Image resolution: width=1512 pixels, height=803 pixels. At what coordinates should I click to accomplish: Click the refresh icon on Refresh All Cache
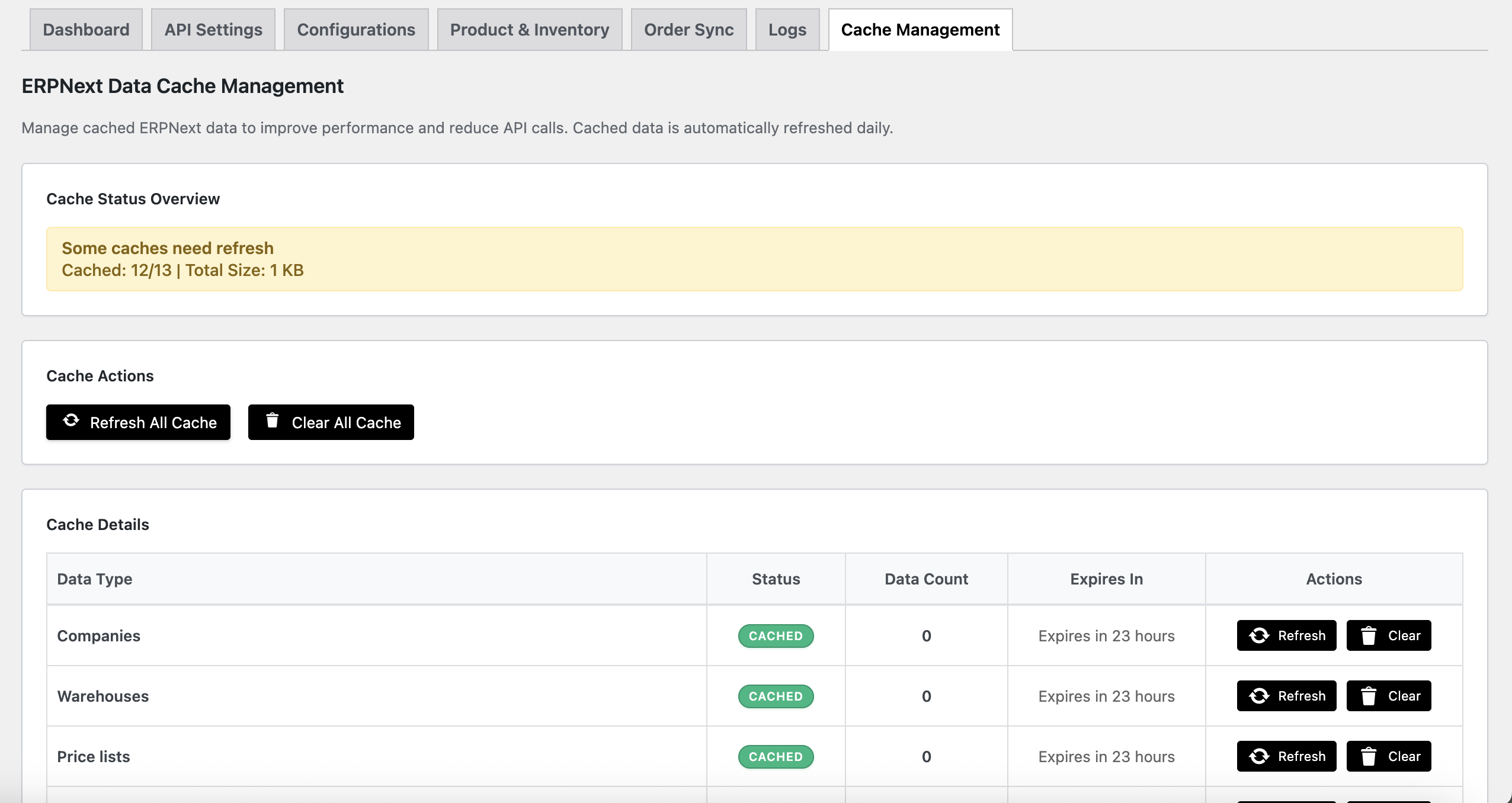click(x=71, y=422)
